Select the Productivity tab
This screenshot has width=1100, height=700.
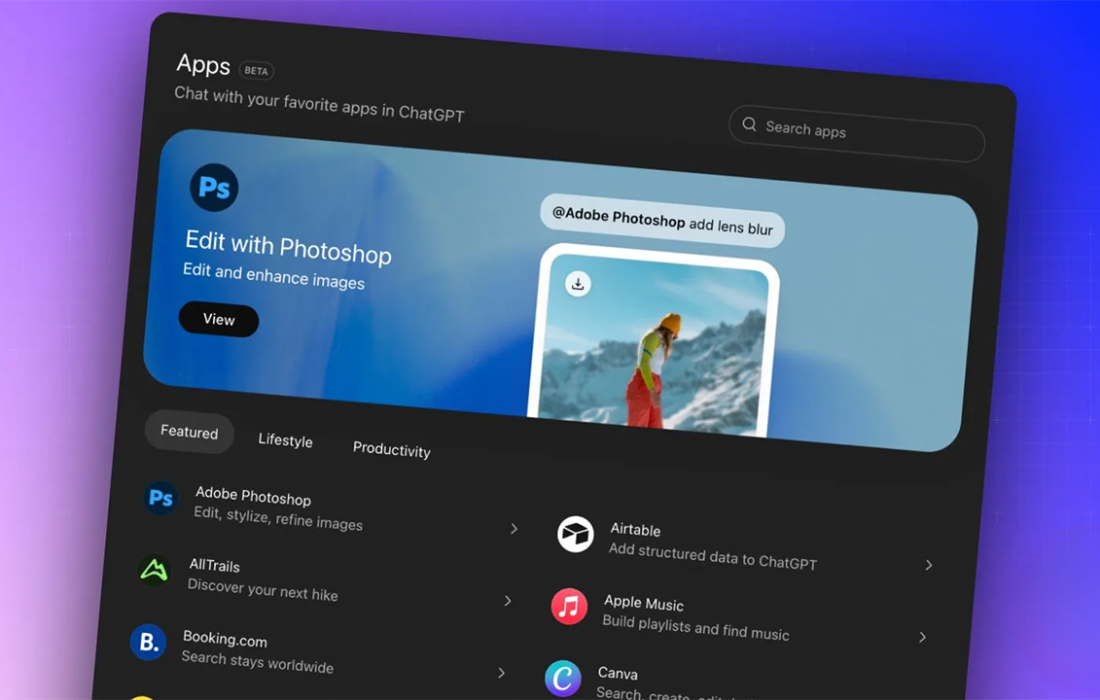391,449
